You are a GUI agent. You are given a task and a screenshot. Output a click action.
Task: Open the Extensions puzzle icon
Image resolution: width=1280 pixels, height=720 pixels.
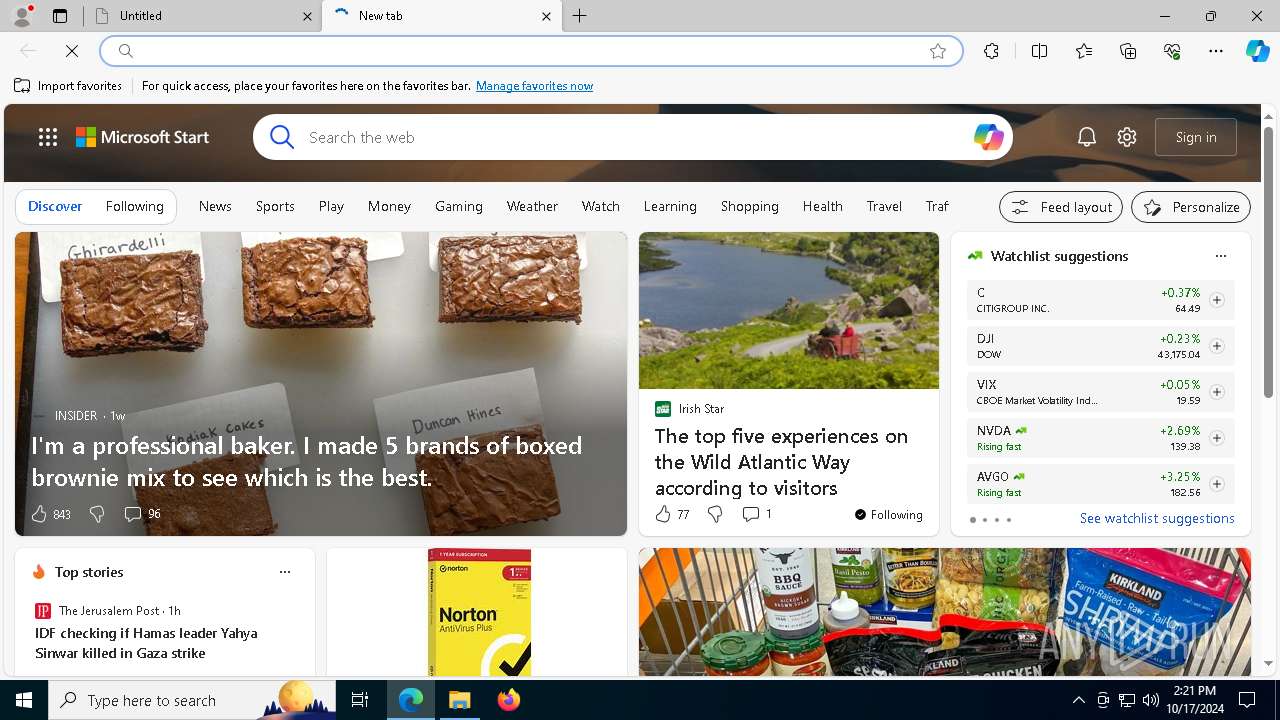(x=991, y=51)
